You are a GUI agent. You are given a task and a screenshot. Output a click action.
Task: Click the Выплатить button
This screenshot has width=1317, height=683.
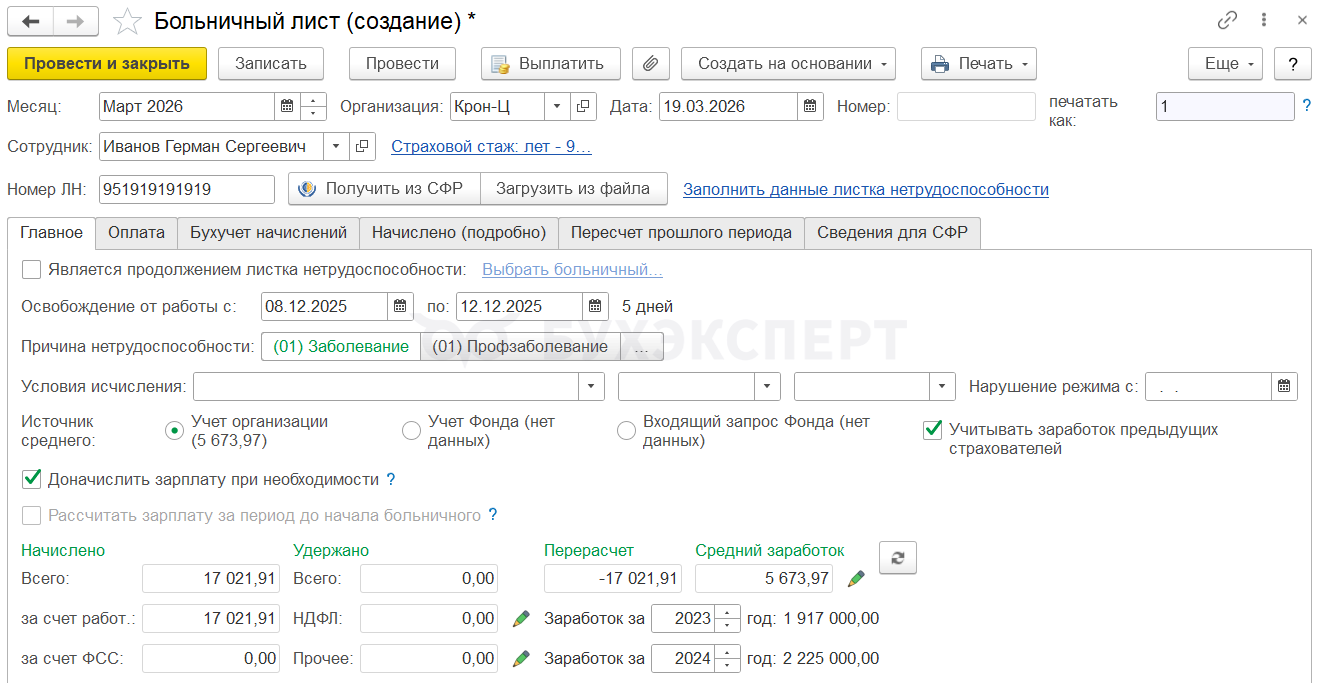(x=551, y=64)
